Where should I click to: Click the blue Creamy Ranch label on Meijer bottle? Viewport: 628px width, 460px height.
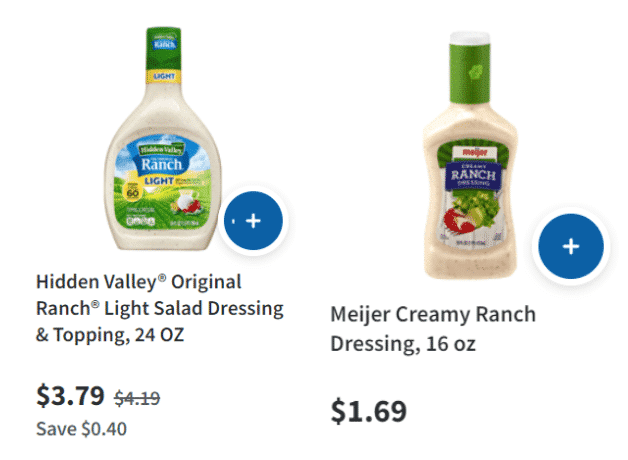473,176
